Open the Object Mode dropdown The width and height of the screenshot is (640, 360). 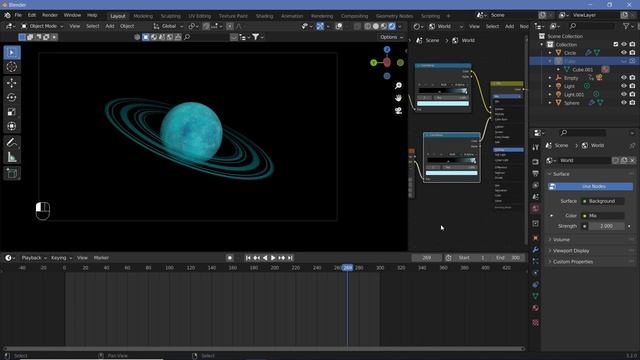coord(43,26)
